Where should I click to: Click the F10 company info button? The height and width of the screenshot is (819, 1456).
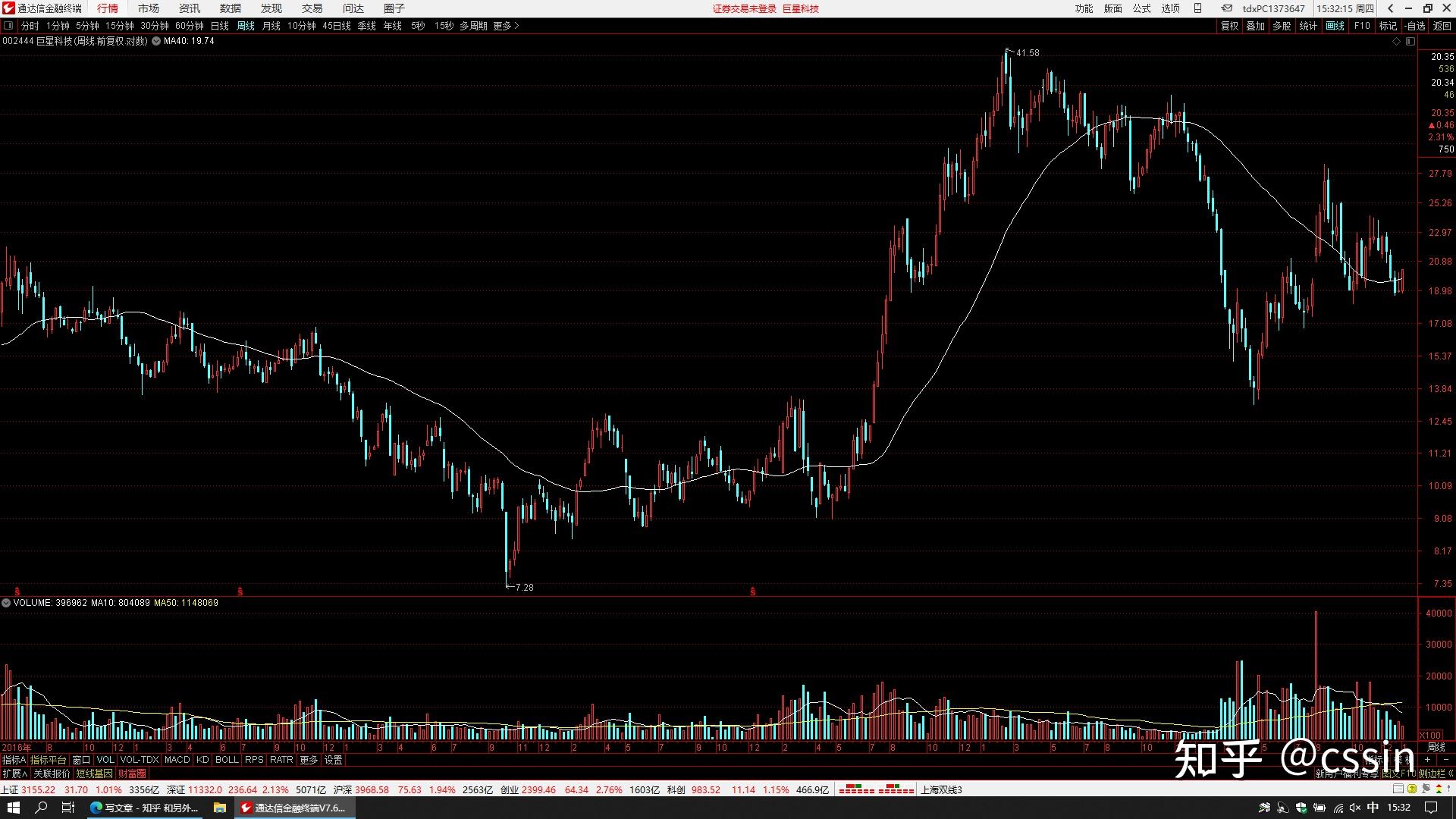click(x=1362, y=26)
